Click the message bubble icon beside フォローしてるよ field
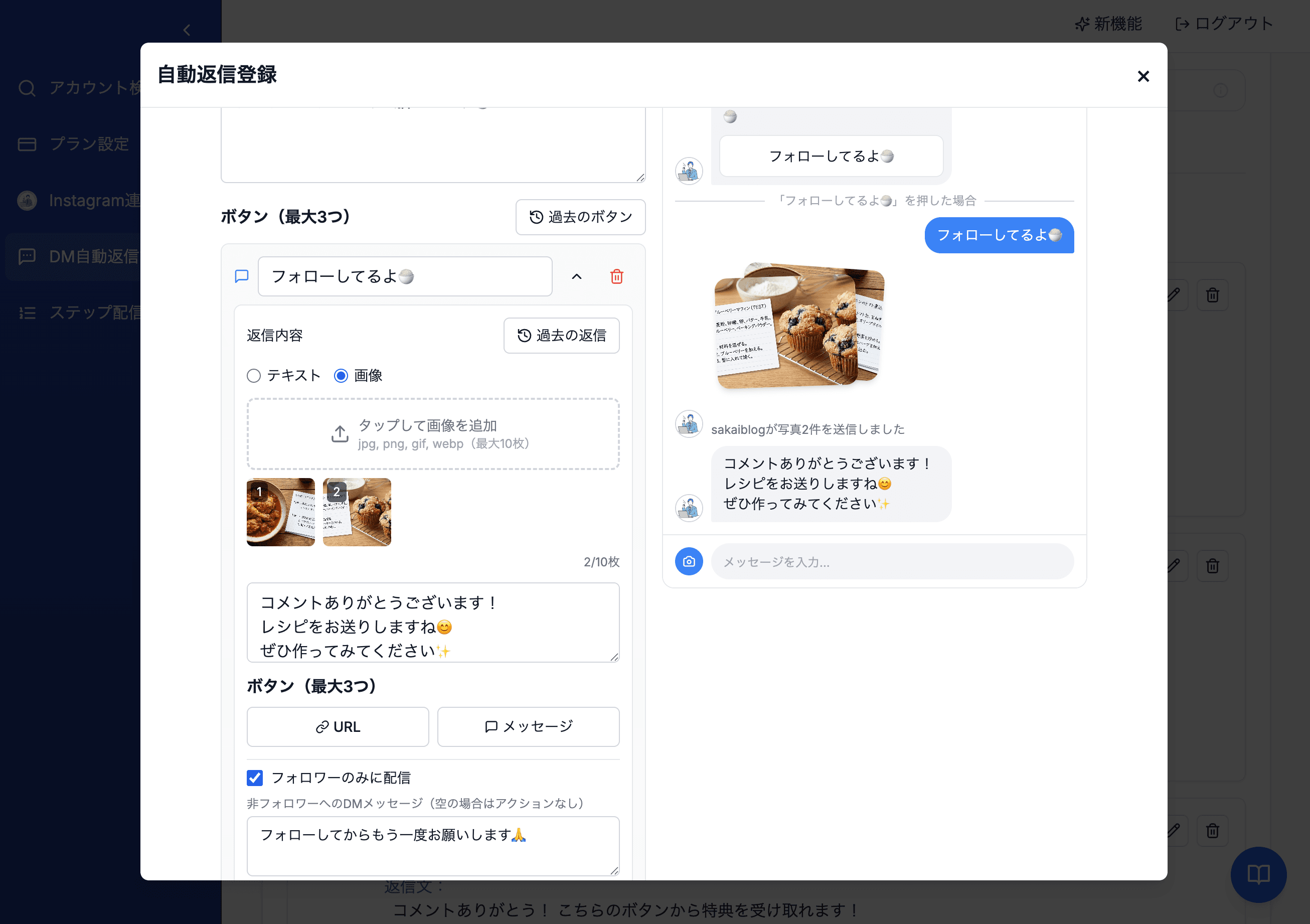The height and width of the screenshot is (924, 1310). (242, 277)
